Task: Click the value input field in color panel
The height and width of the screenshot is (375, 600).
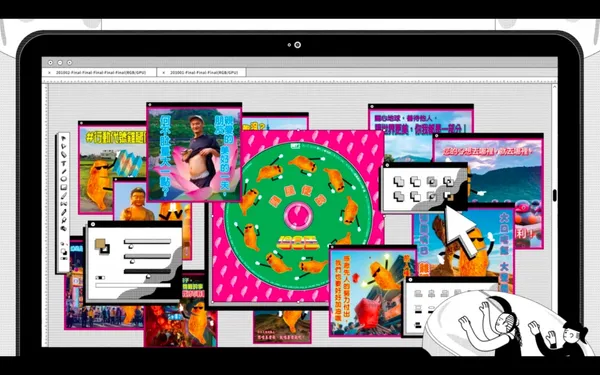Action: coord(133,285)
